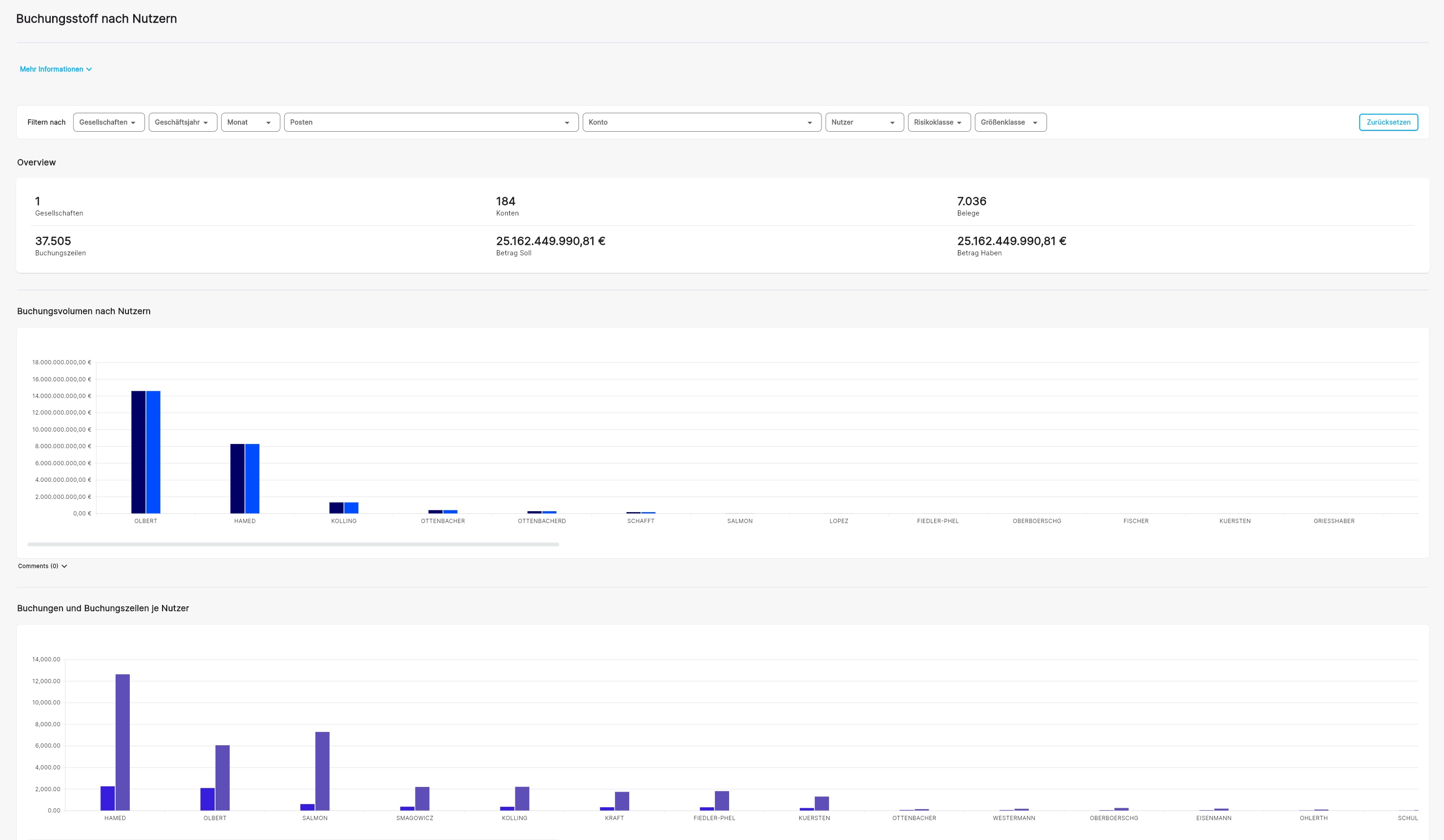Click HAMED's tall purple Buchungszeilen bar

123,742
